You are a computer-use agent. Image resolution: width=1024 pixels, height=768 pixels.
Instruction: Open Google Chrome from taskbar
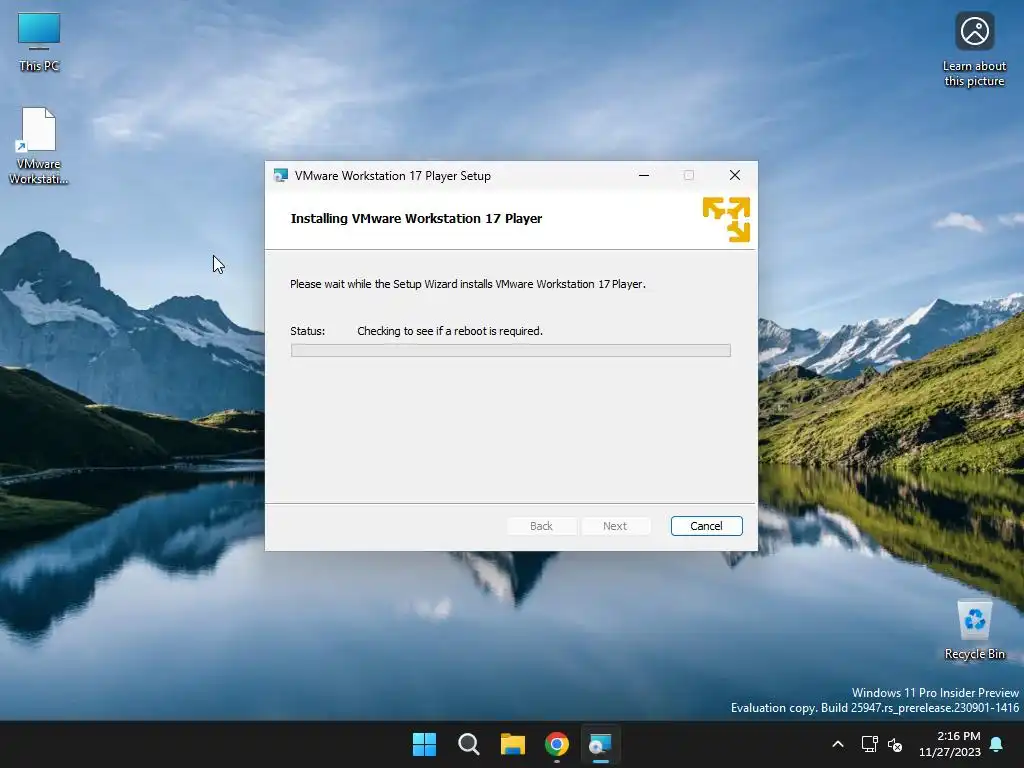[556, 744]
